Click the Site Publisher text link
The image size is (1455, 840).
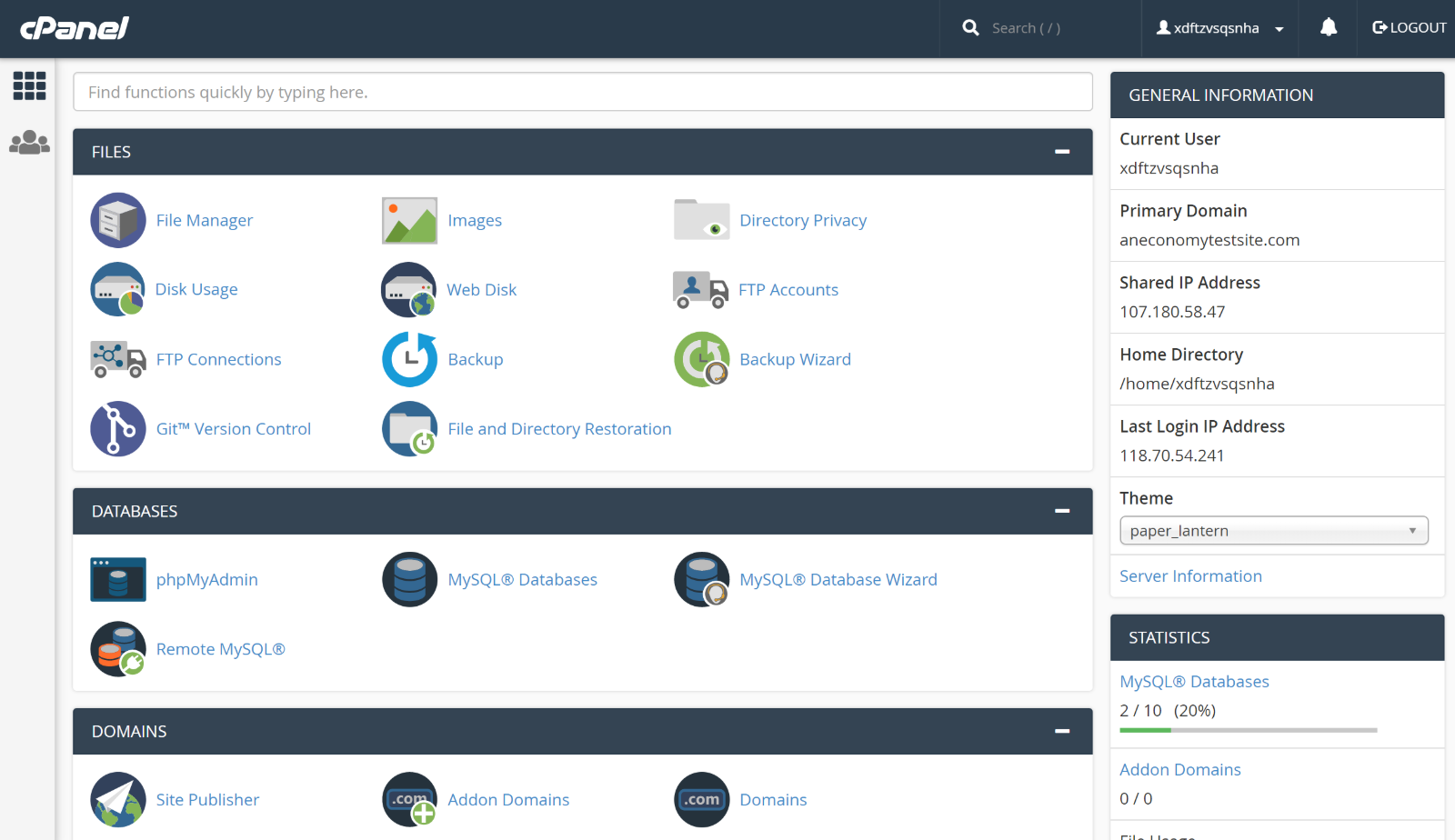point(207,800)
